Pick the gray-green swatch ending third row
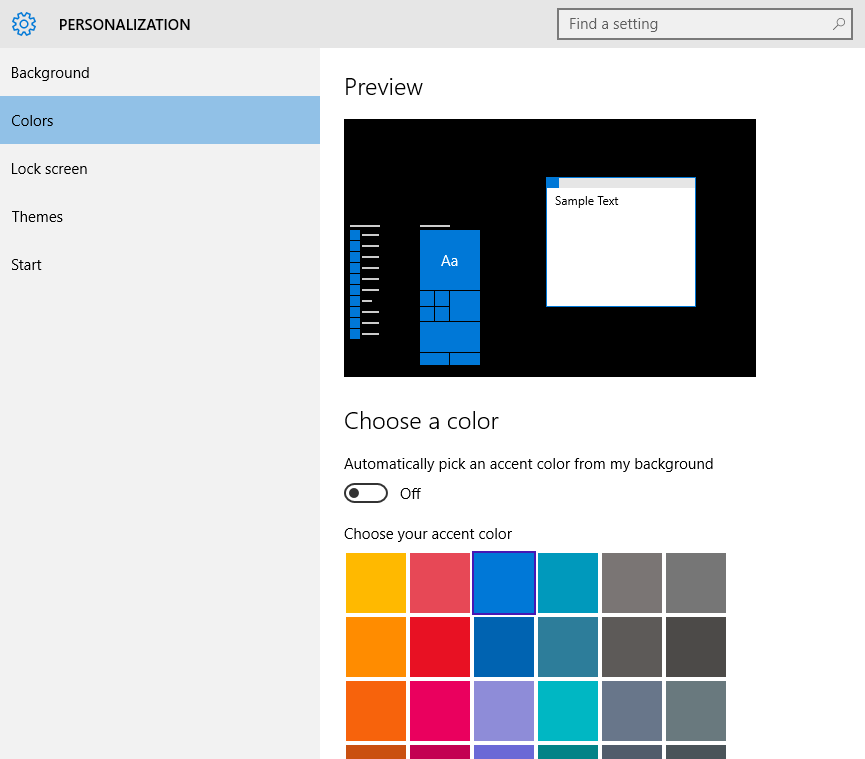The width and height of the screenshot is (865, 759). click(x=696, y=710)
